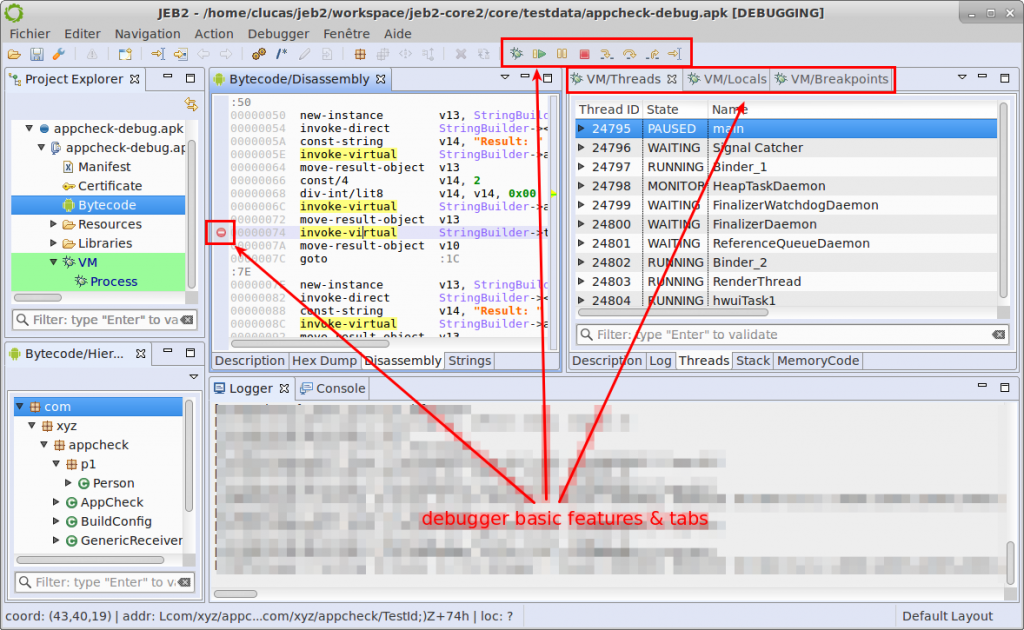This screenshot has height=630, width=1024.
Task: Select the Step Out debugger icon
Action: click(x=654, y=53)
